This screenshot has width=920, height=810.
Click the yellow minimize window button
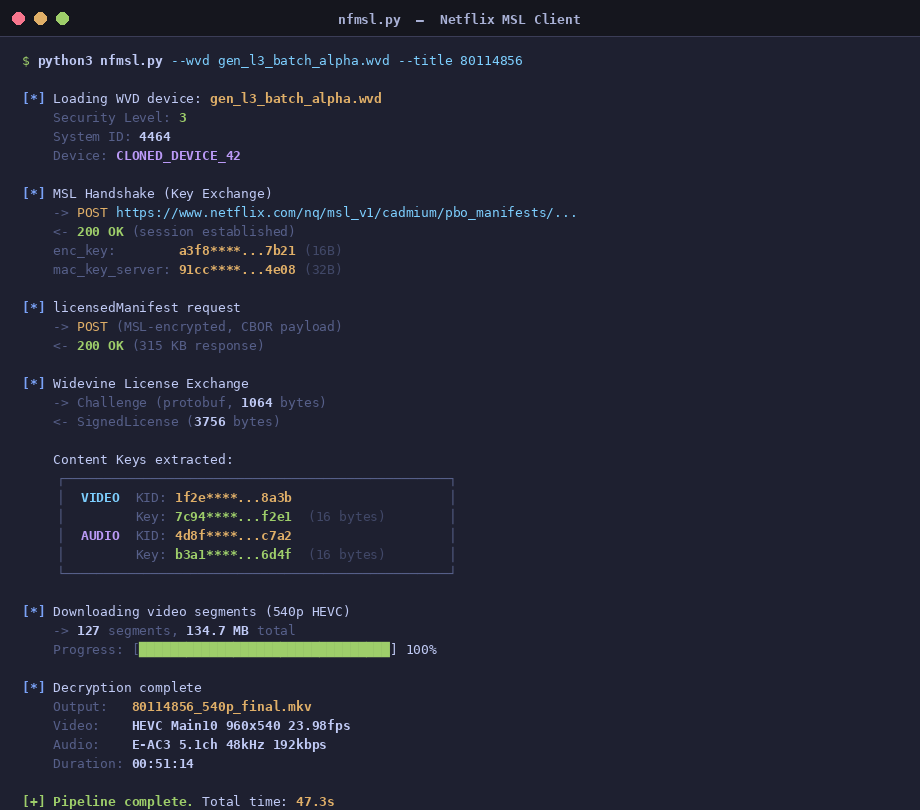40,19
